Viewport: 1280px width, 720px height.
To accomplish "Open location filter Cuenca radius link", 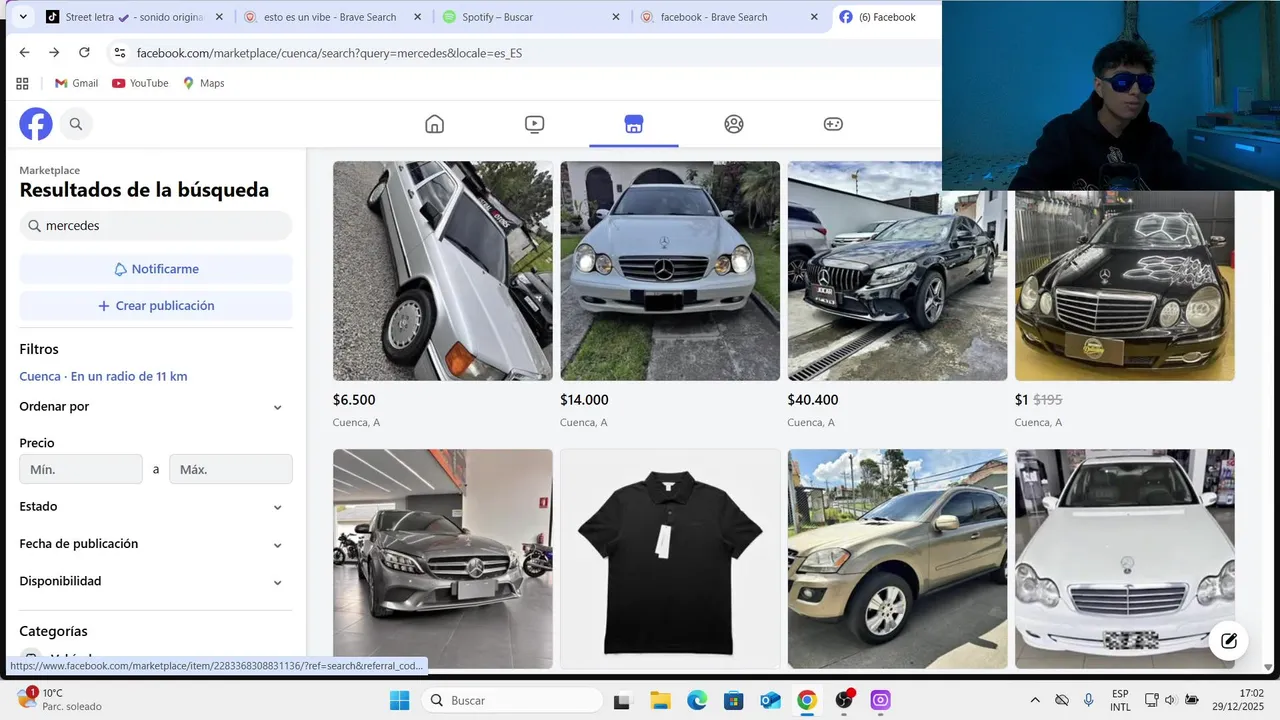I will pos(103,376).
